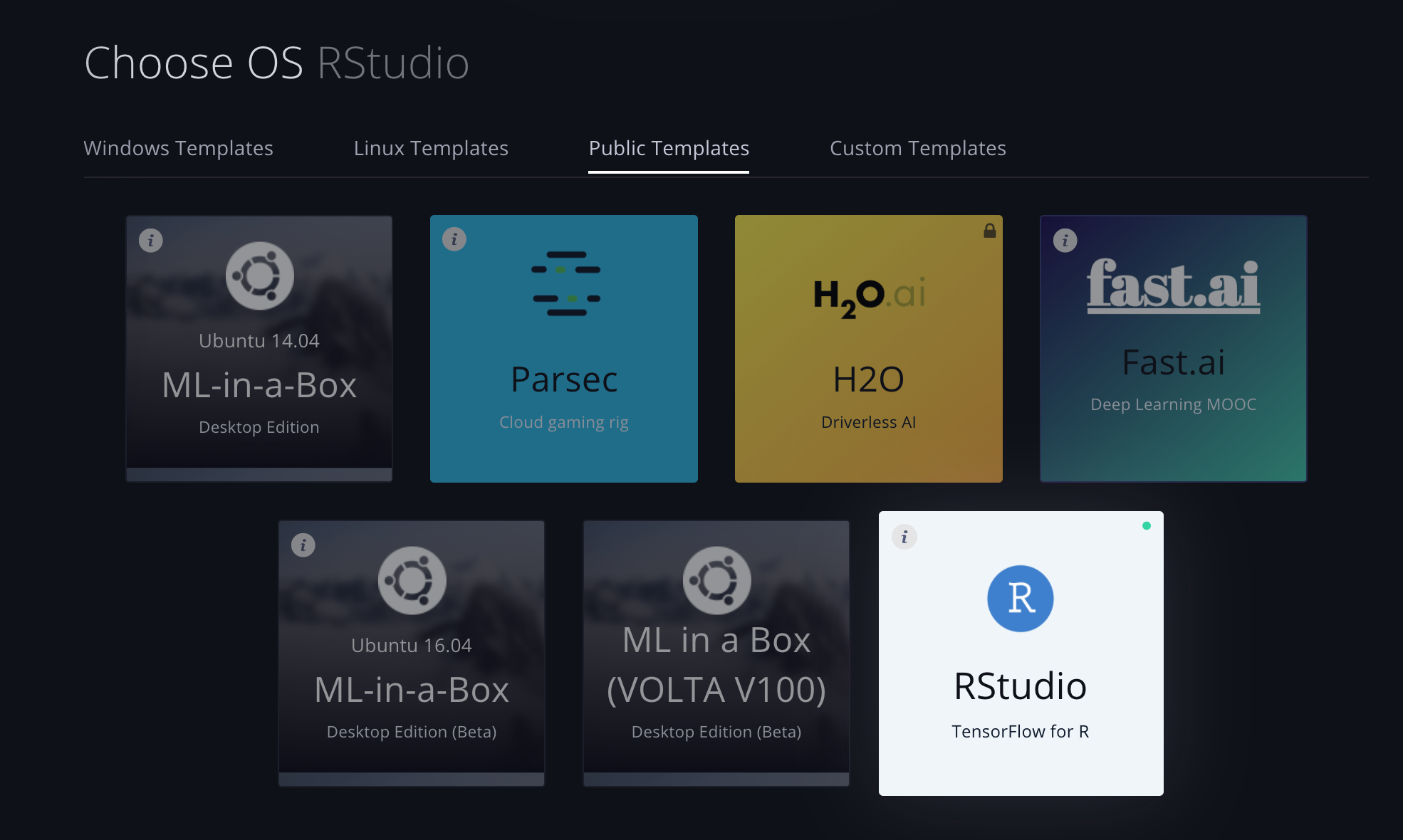Show info for Fast.ai template
The height and width of the screenshot is (840, 1403).
click(x=1065, y=241)
